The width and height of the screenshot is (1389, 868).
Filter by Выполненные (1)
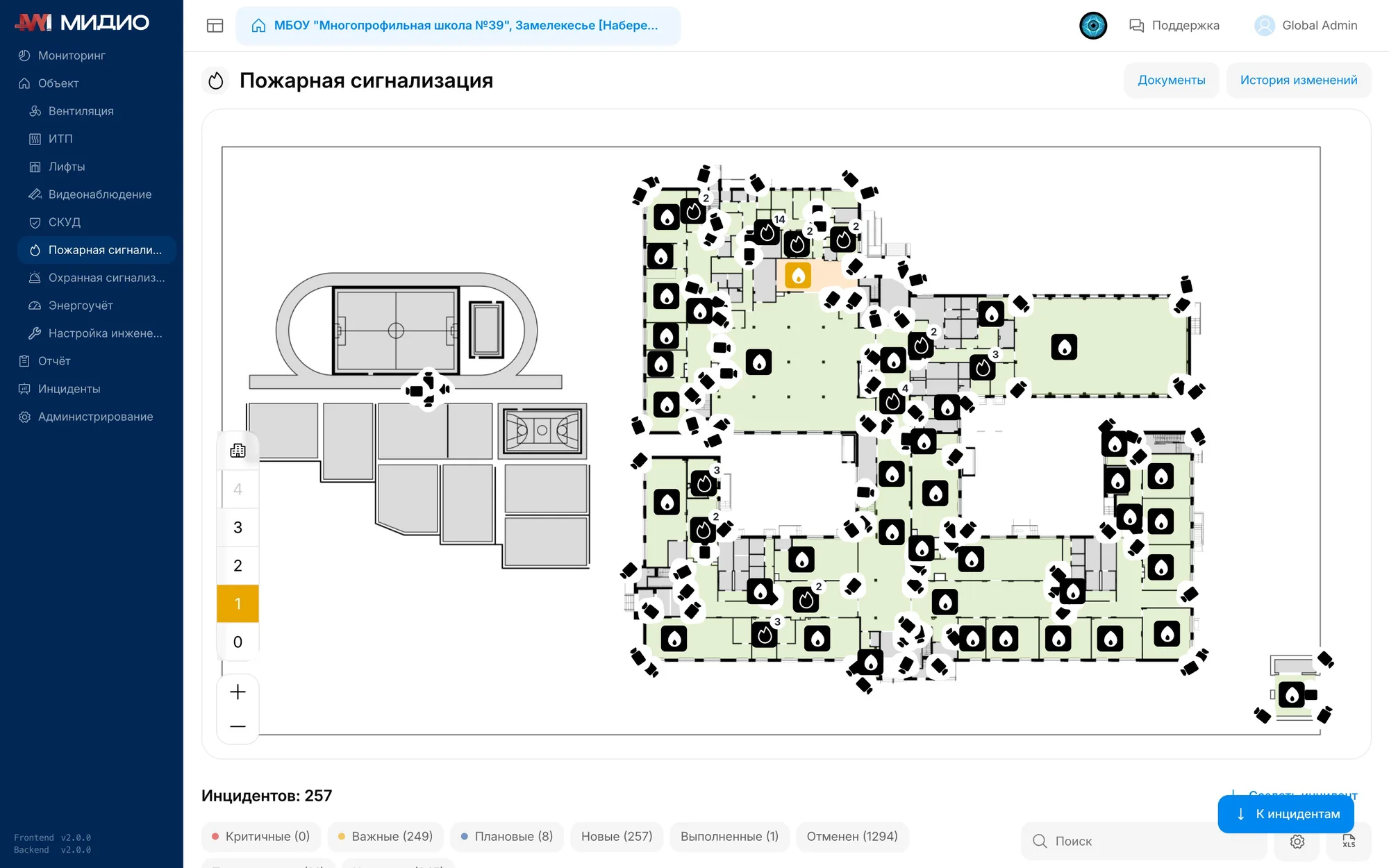click(729, 836)
